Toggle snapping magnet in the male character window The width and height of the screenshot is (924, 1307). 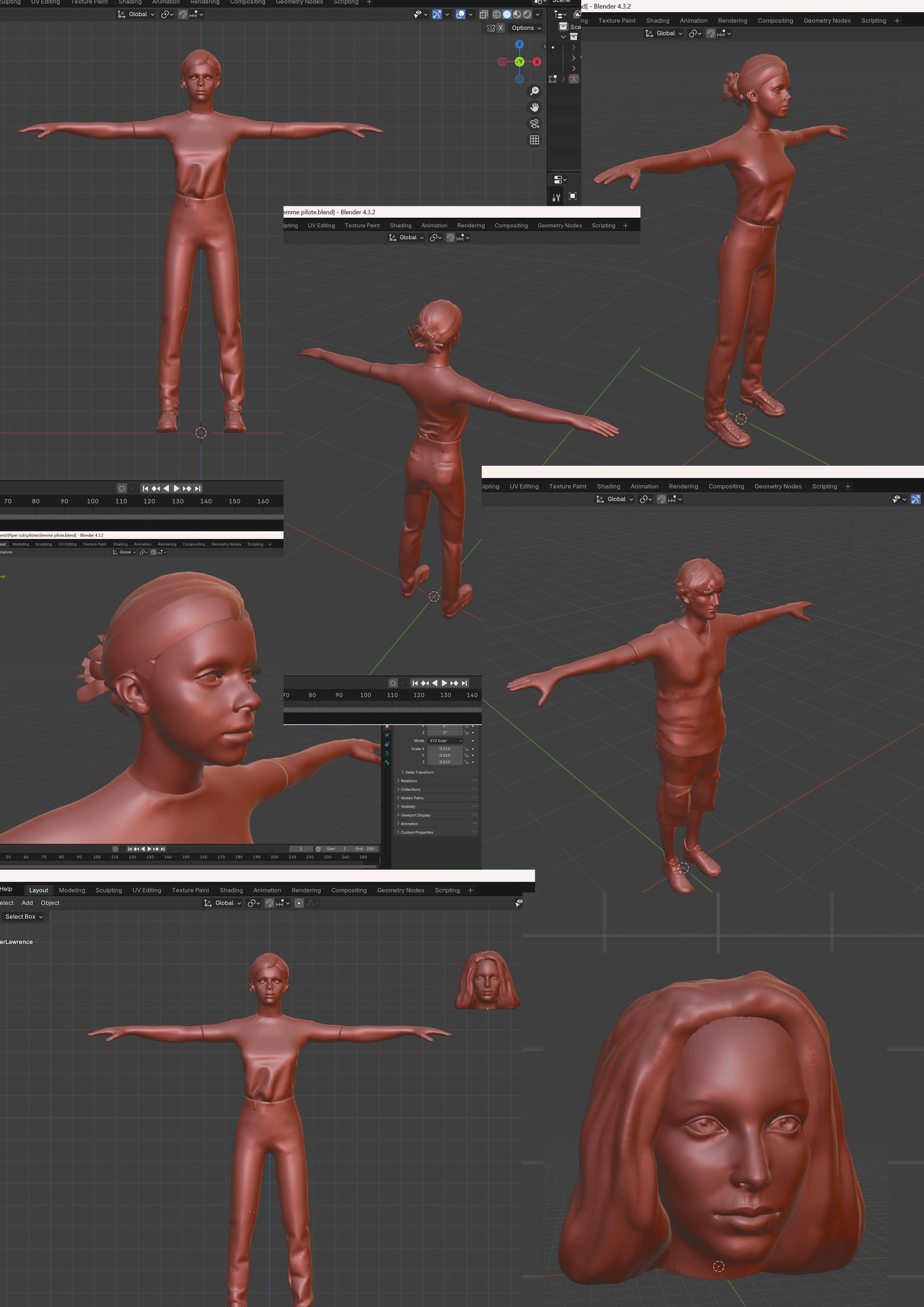click(662, 499)
